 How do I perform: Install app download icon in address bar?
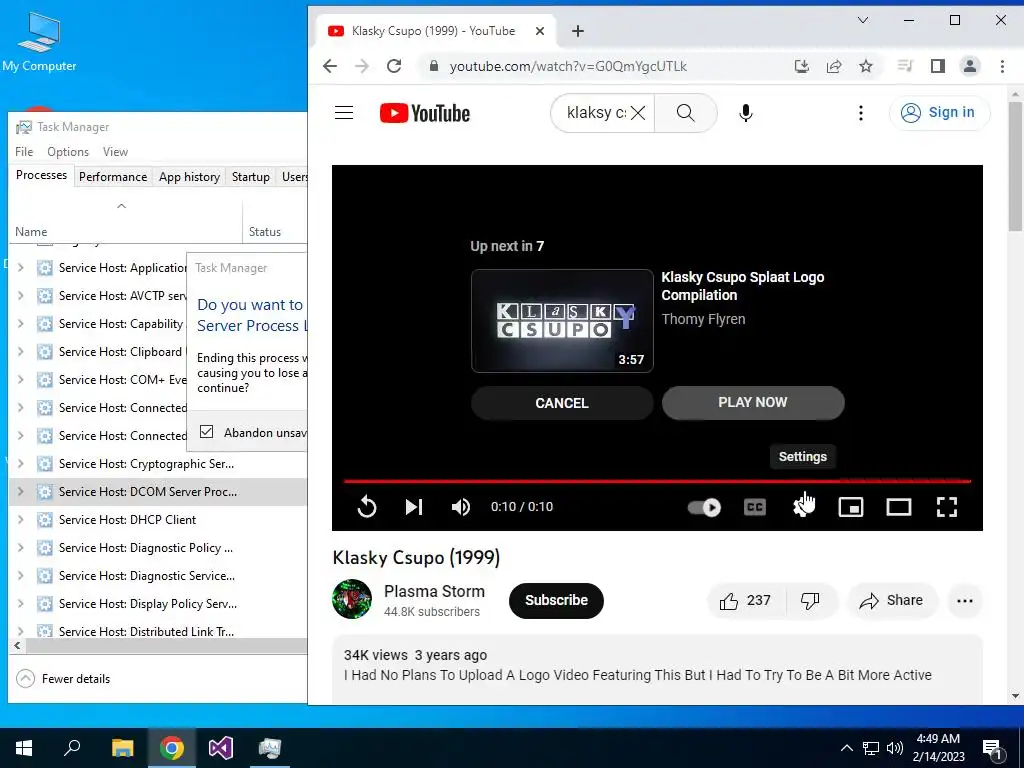click(802, 66)
